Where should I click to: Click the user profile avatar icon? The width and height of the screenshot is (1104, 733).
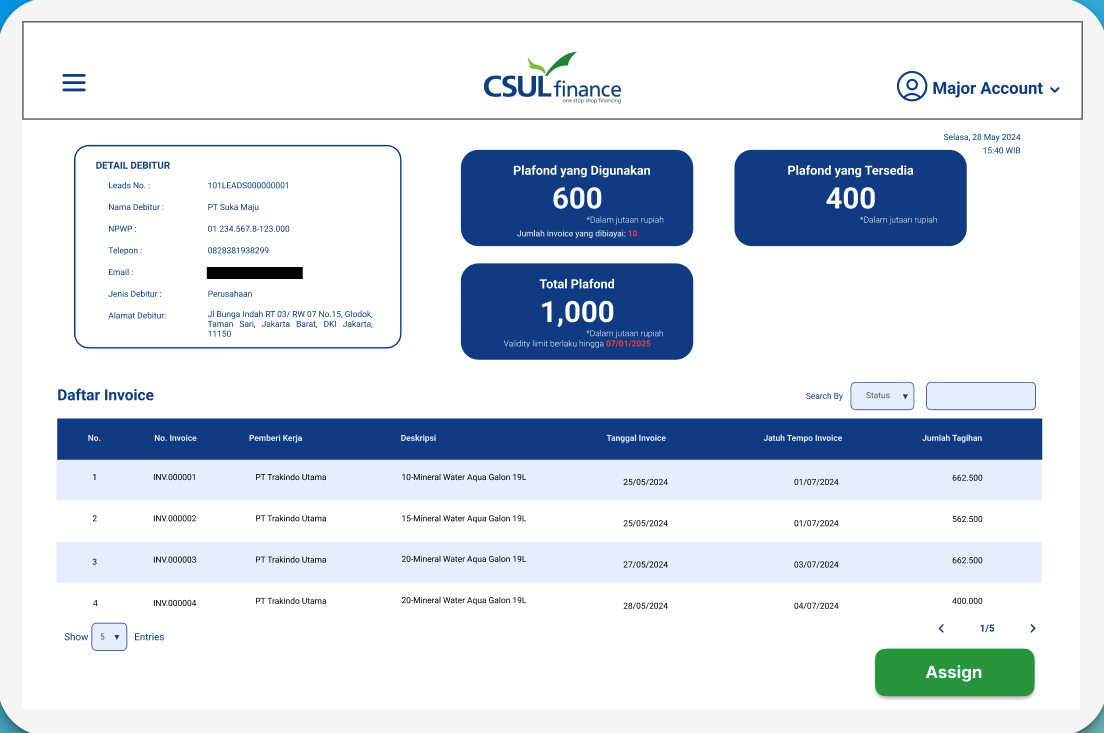coord(911,87)
